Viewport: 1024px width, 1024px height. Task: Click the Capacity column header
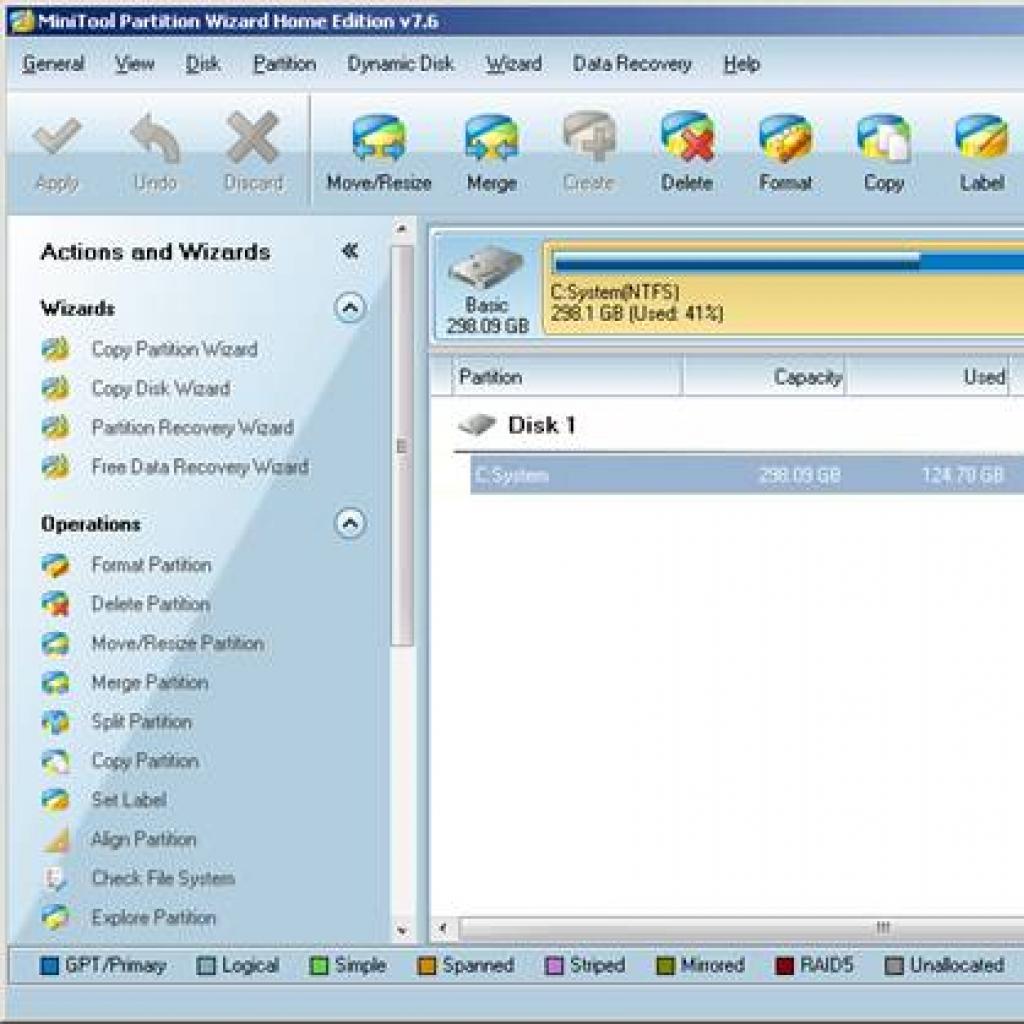click(765, 377)
